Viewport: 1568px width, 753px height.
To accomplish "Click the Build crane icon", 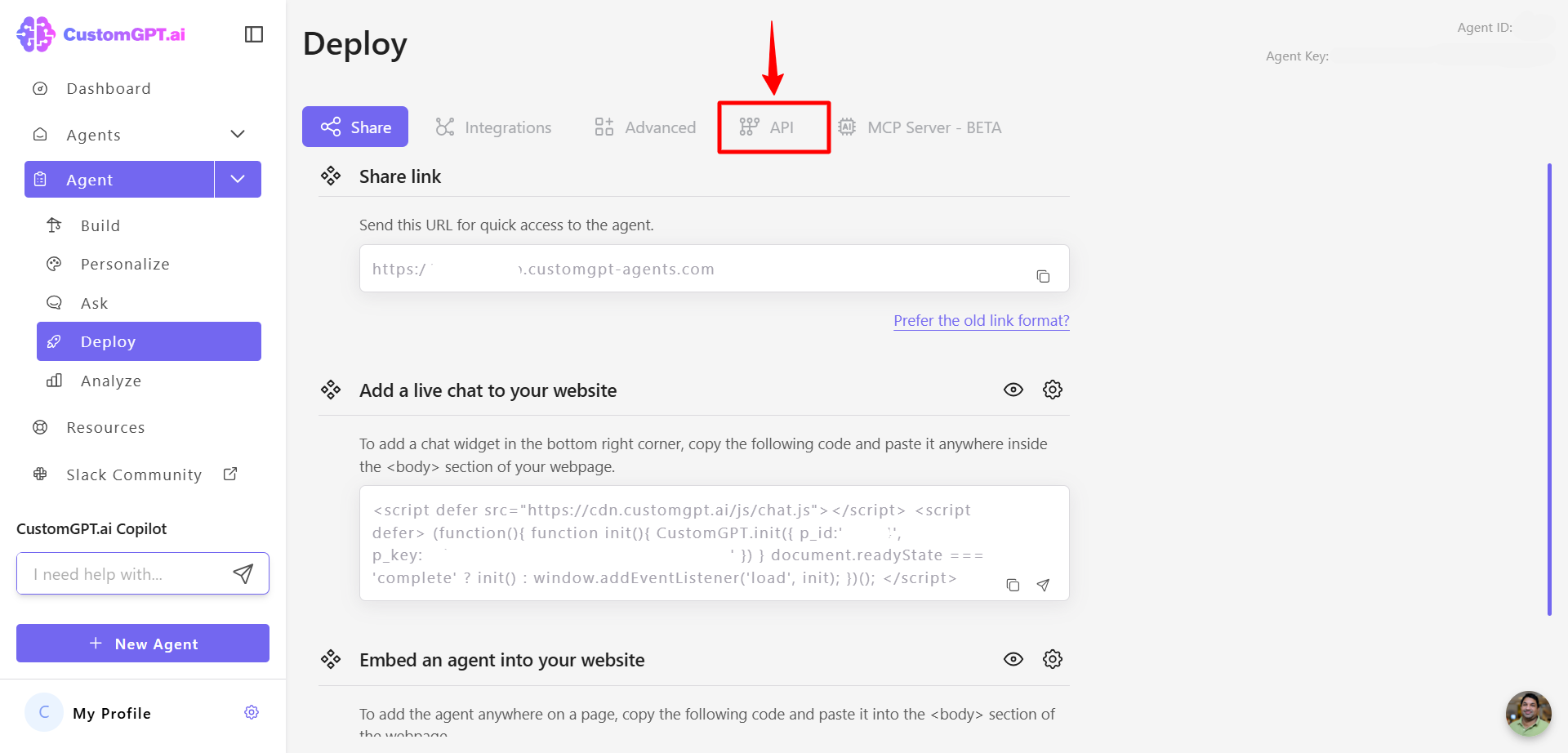I will (x=54, y=225).
